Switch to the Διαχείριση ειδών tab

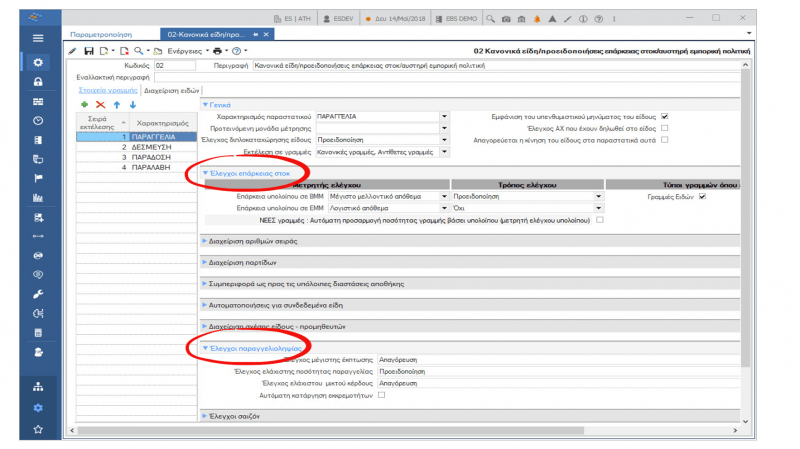click(171, 90)
